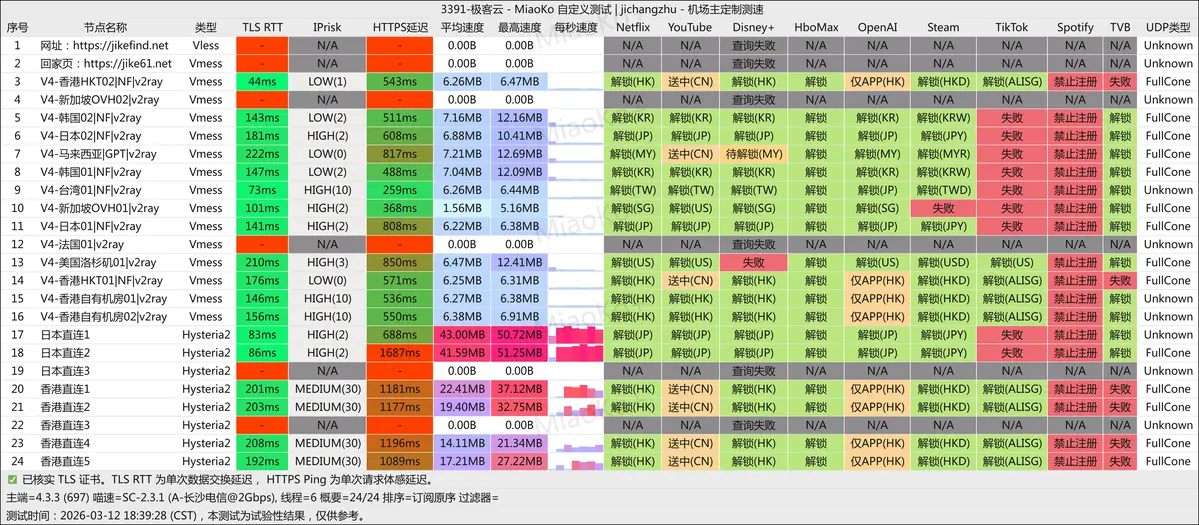Viewport: 1199px width, 525px height.
Task: Select node V4-香港自有机房01|v2ray
Action: coord(103,299)
